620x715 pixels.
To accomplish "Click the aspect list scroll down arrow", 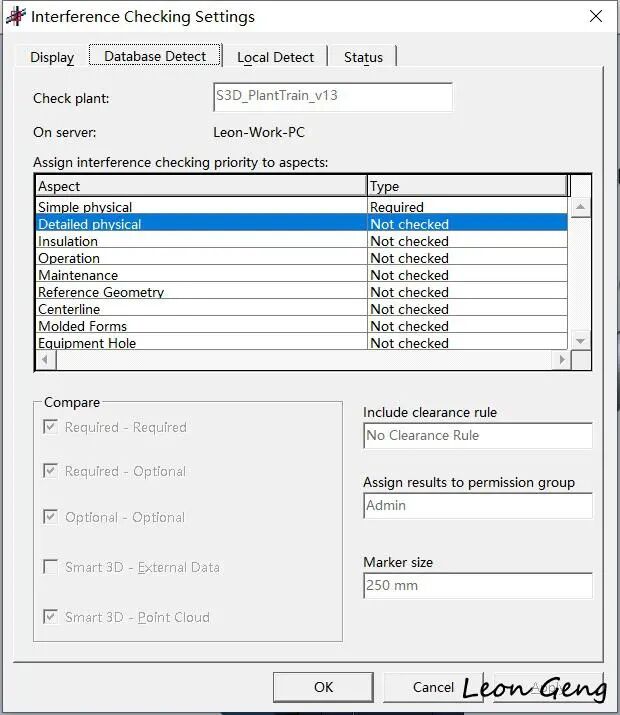I will [x=580, y=341].
